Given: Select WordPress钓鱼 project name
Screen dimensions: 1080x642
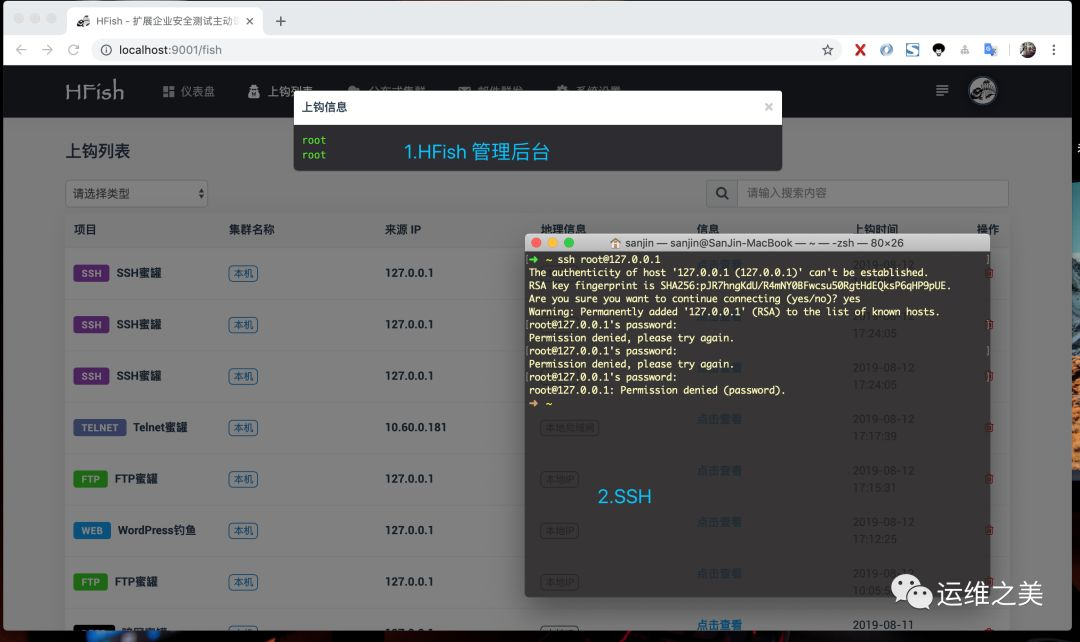Looking at the screenshot, I should tap(156, 530).
